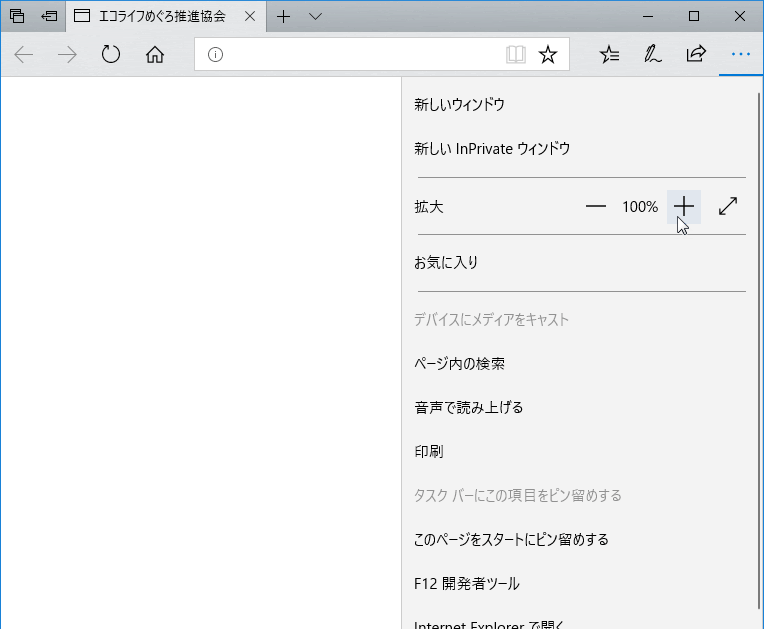The image size is (764, 629).
Task: Set these tabs aside
Action: (49, 16)
